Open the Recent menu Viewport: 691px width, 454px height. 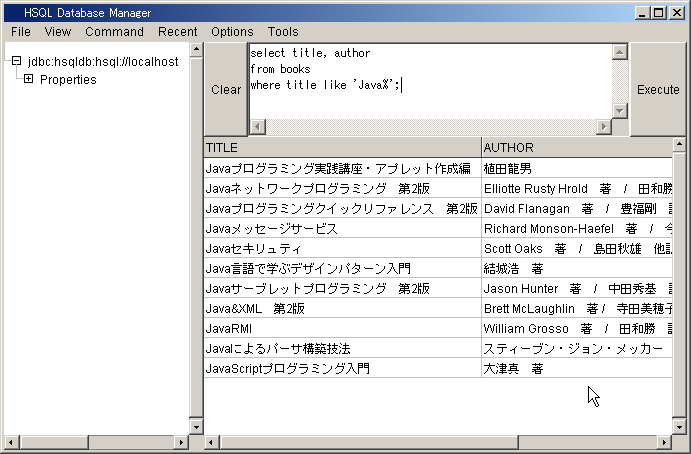coord(177,32)
